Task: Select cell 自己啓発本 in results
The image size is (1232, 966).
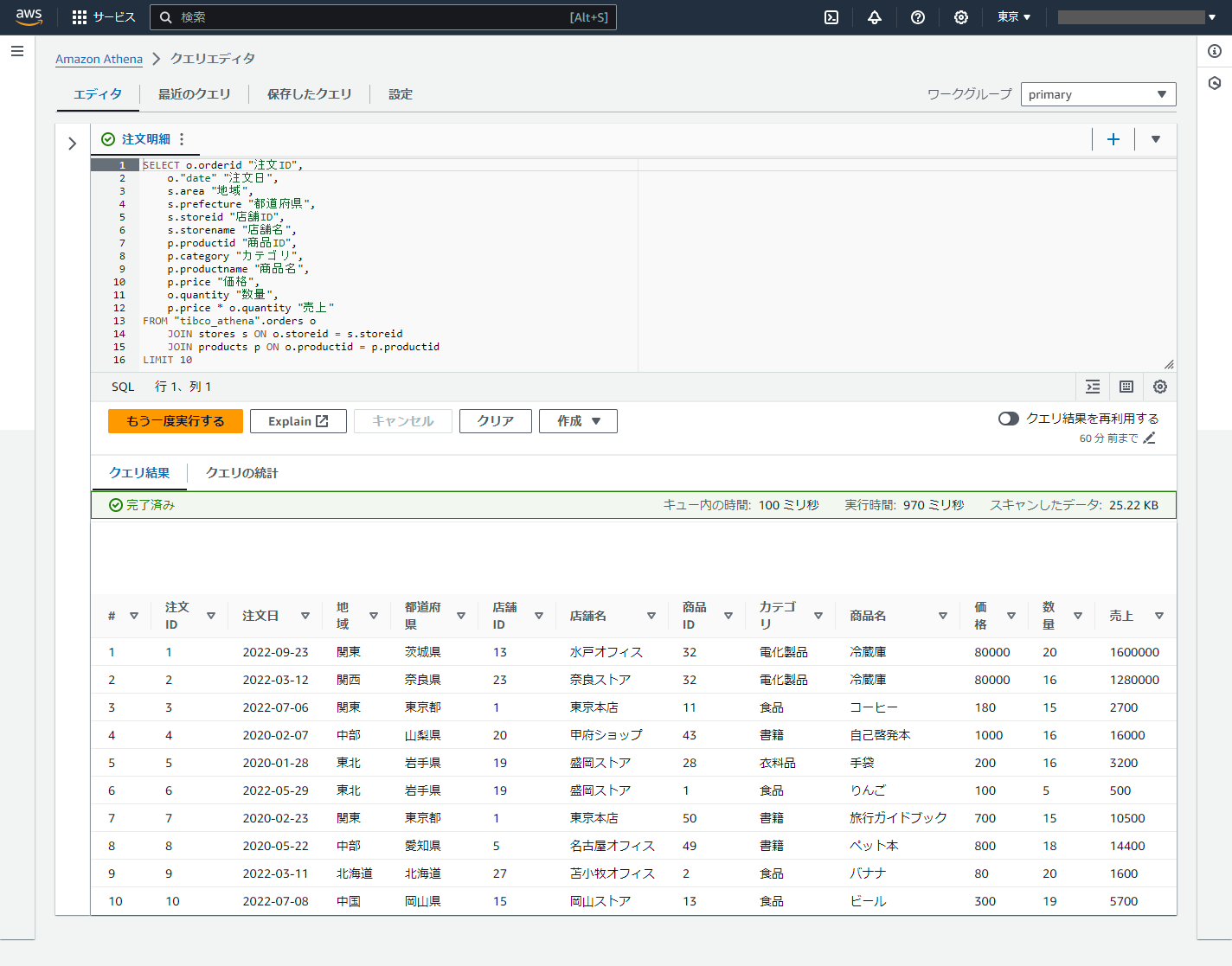Action: tap(880, 735)
